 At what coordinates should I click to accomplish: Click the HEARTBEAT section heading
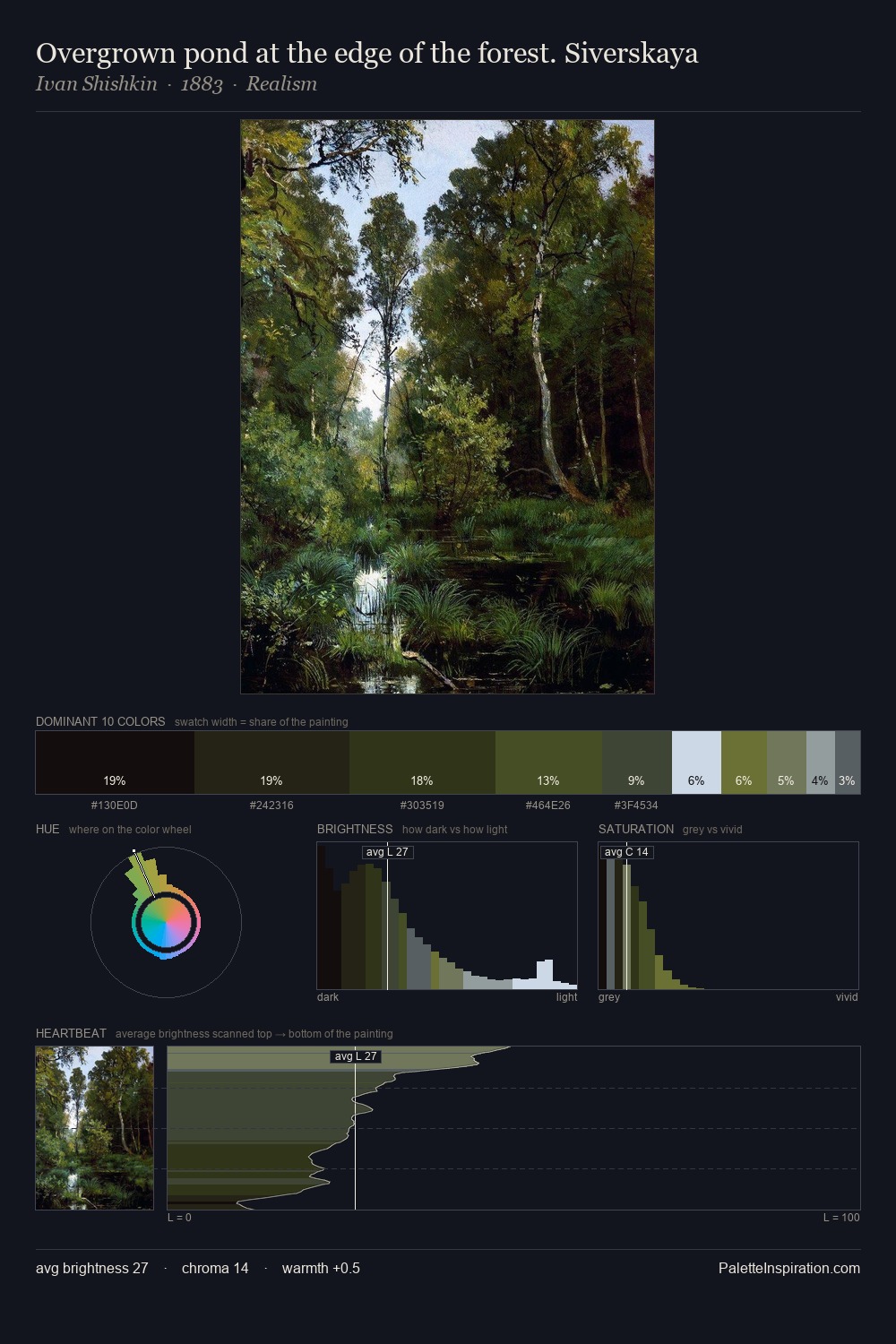[x=71, y=1033]
